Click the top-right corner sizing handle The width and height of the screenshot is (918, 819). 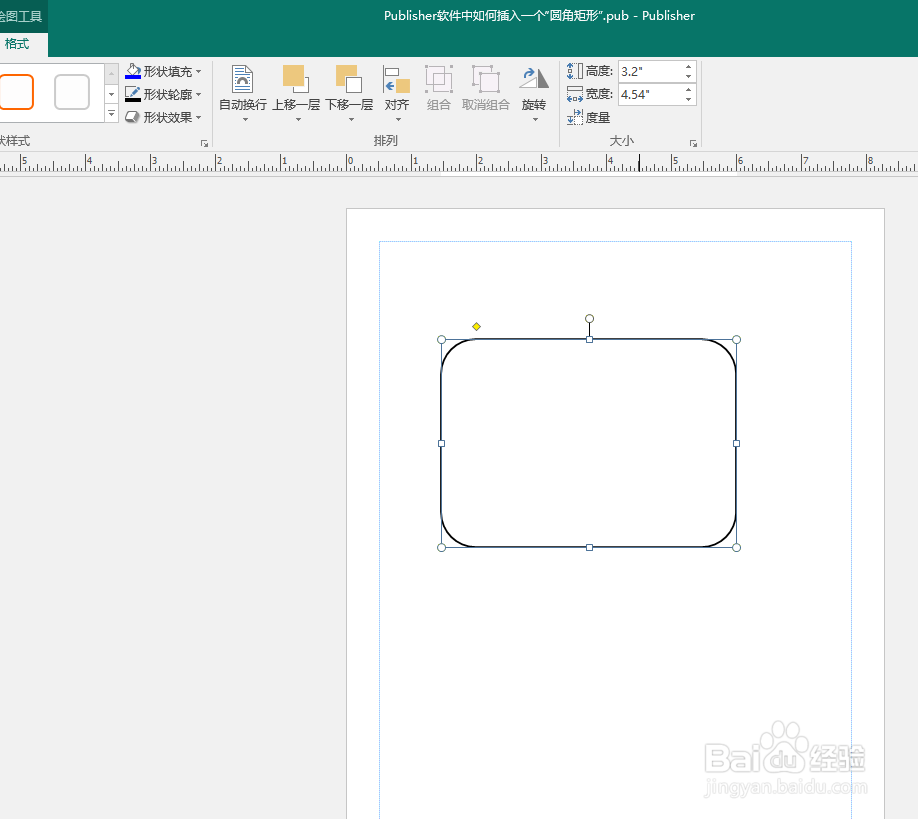click(x=737, y=340)
